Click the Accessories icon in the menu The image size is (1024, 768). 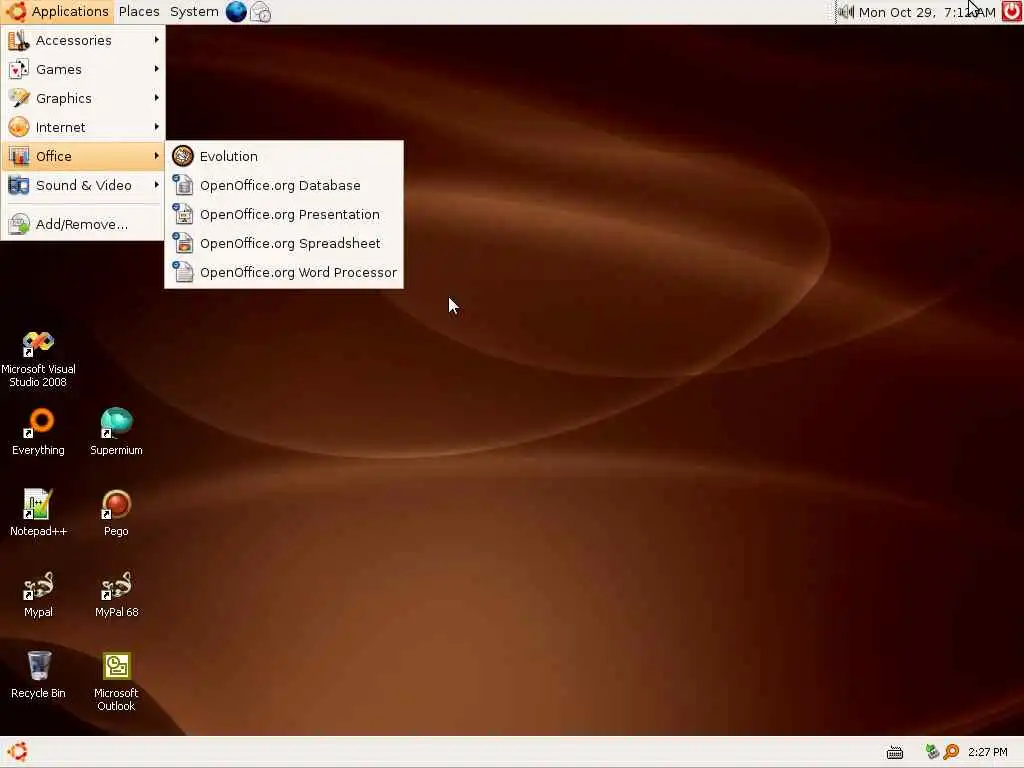click(x=18, y=40)
